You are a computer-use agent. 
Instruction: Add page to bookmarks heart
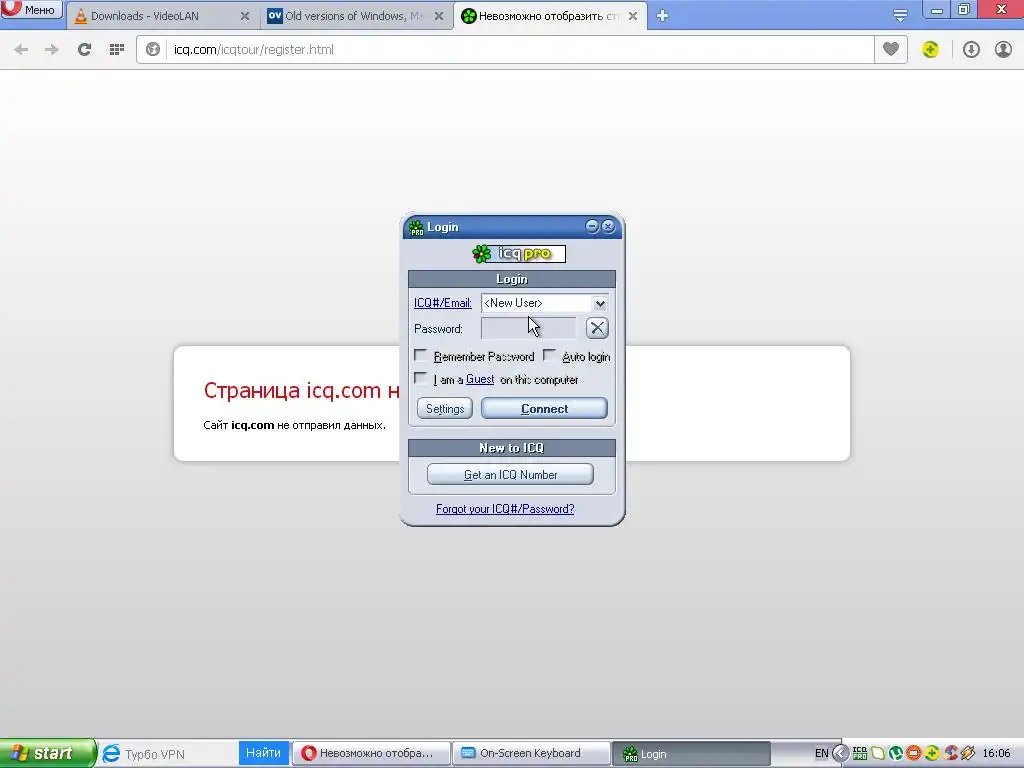pyautogui.click(x=891, y=49)
